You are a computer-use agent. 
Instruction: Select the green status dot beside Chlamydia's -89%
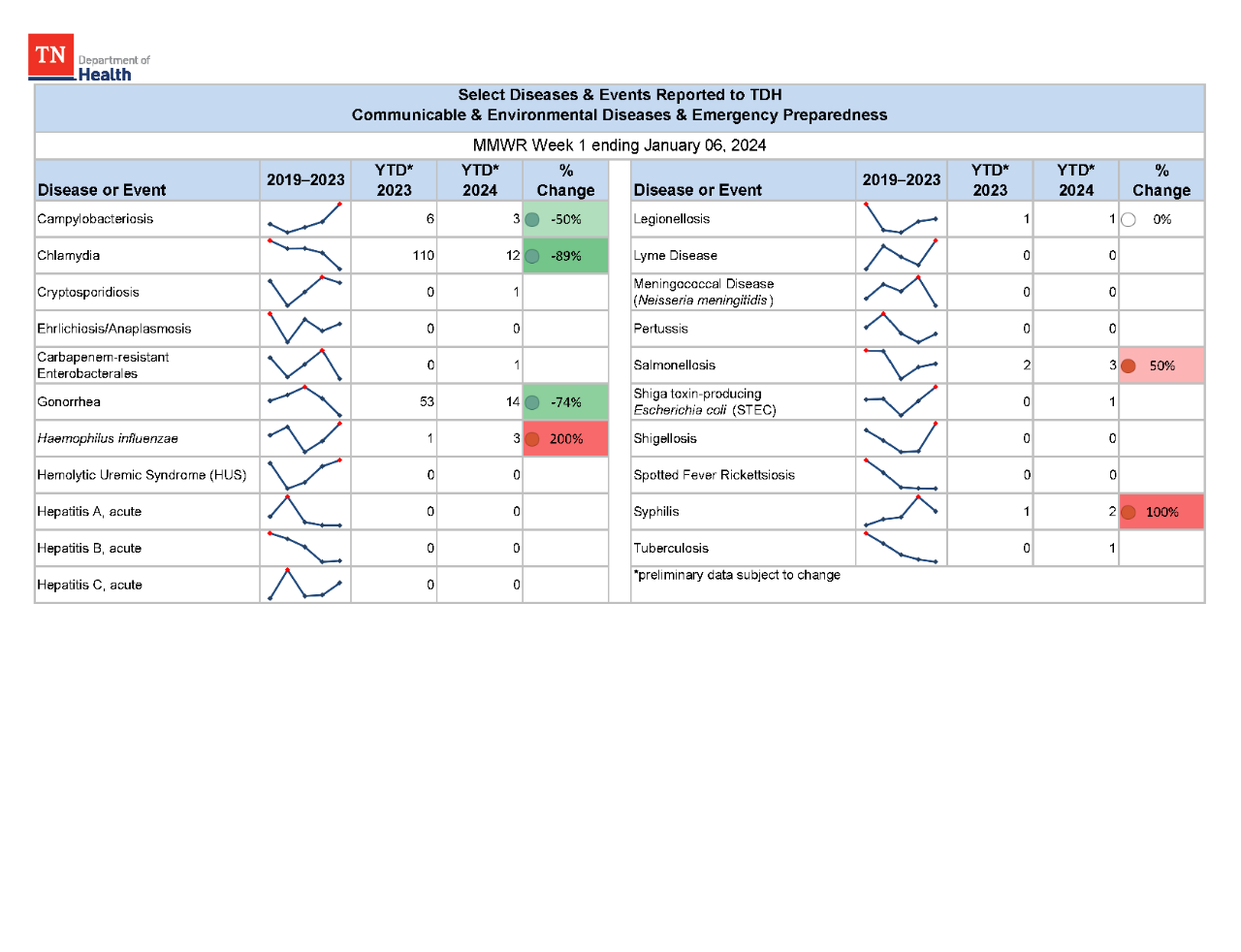(531, 256)
